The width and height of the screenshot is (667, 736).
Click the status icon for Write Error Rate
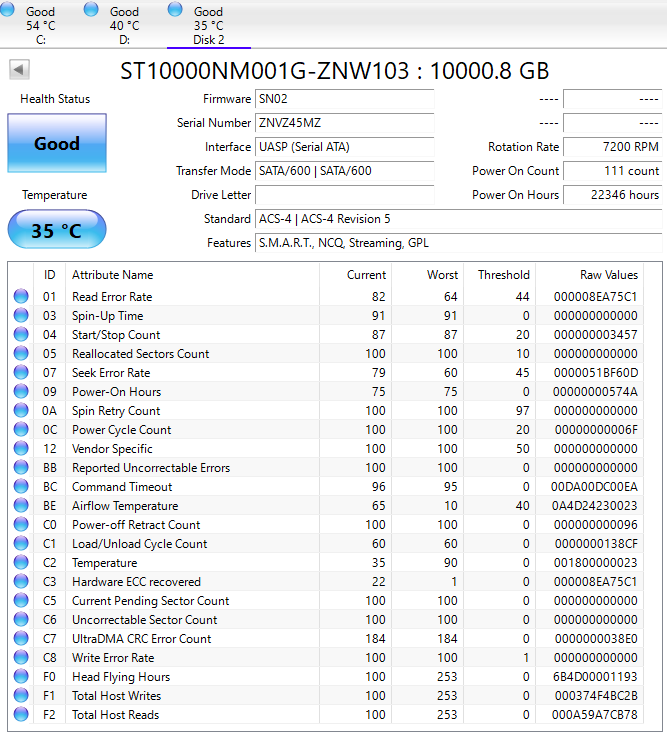(21, 657)
